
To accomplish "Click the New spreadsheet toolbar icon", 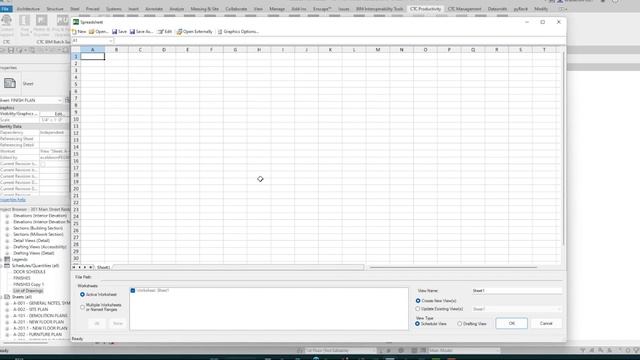I will tap(74, 31).
